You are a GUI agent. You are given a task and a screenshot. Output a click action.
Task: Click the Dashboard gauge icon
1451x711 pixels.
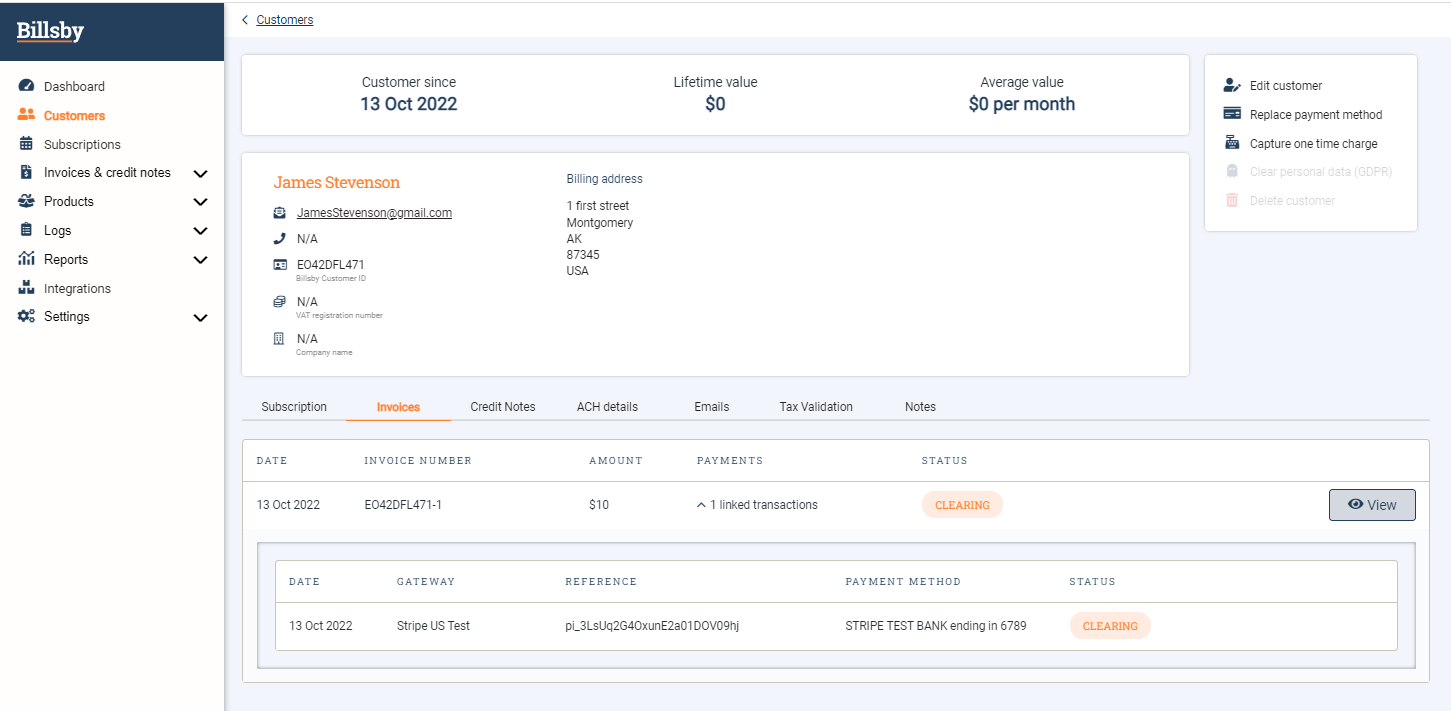click(x=27, y=86)
